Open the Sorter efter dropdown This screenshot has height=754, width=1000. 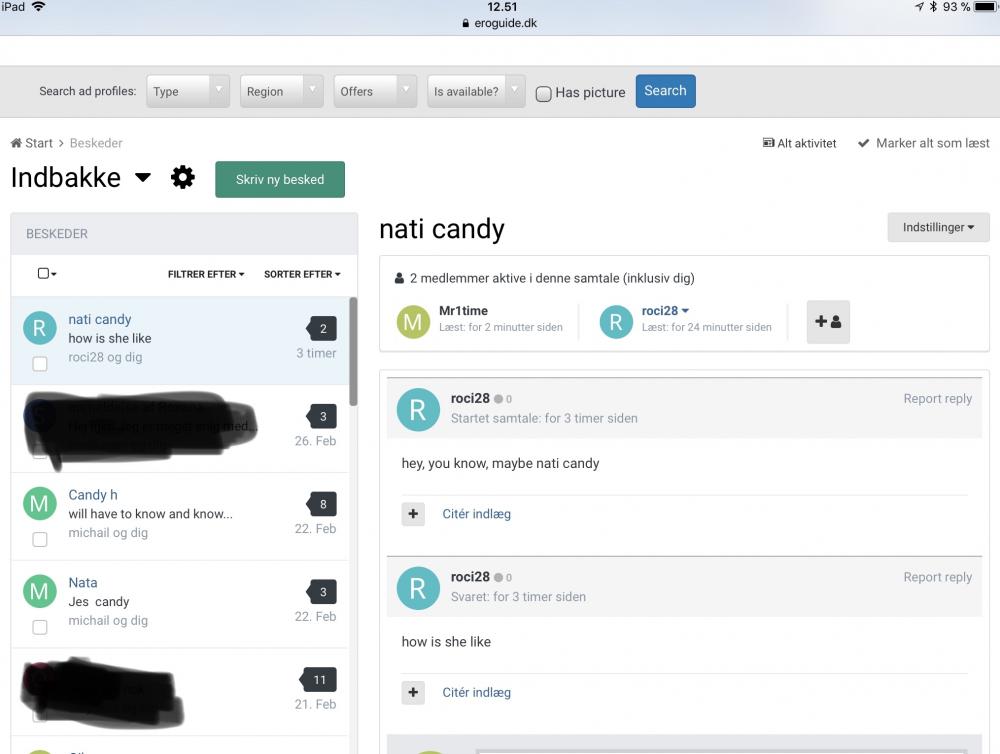click(302, 274)
